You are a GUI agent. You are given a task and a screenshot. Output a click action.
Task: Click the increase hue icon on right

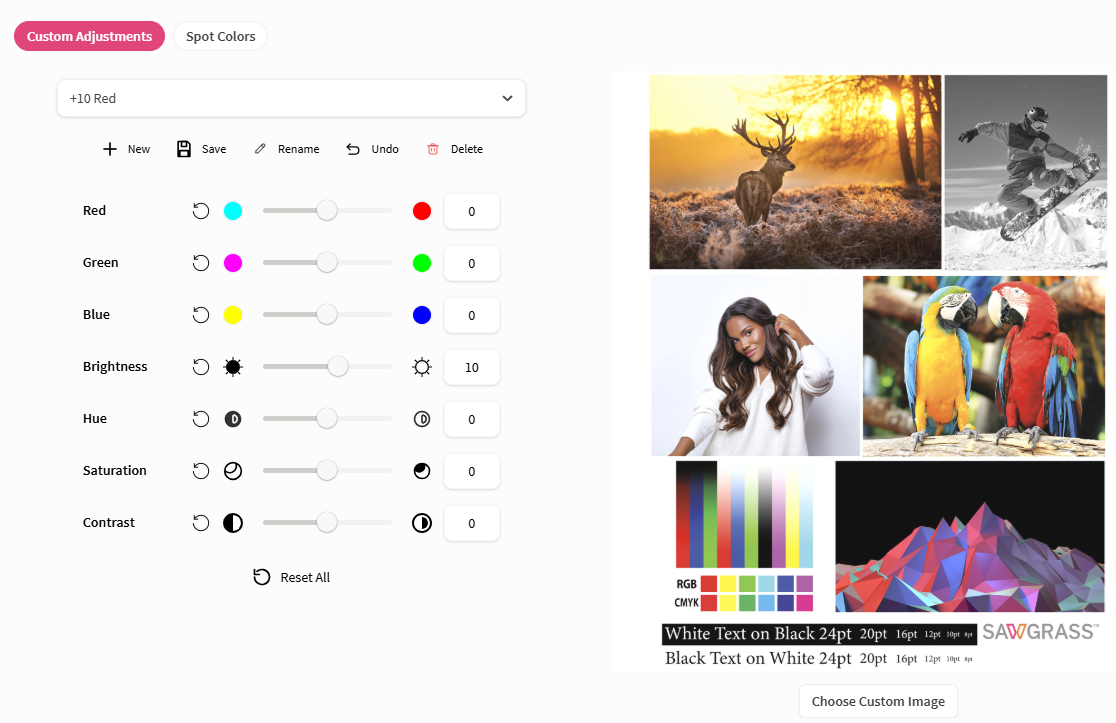(422, 418)
